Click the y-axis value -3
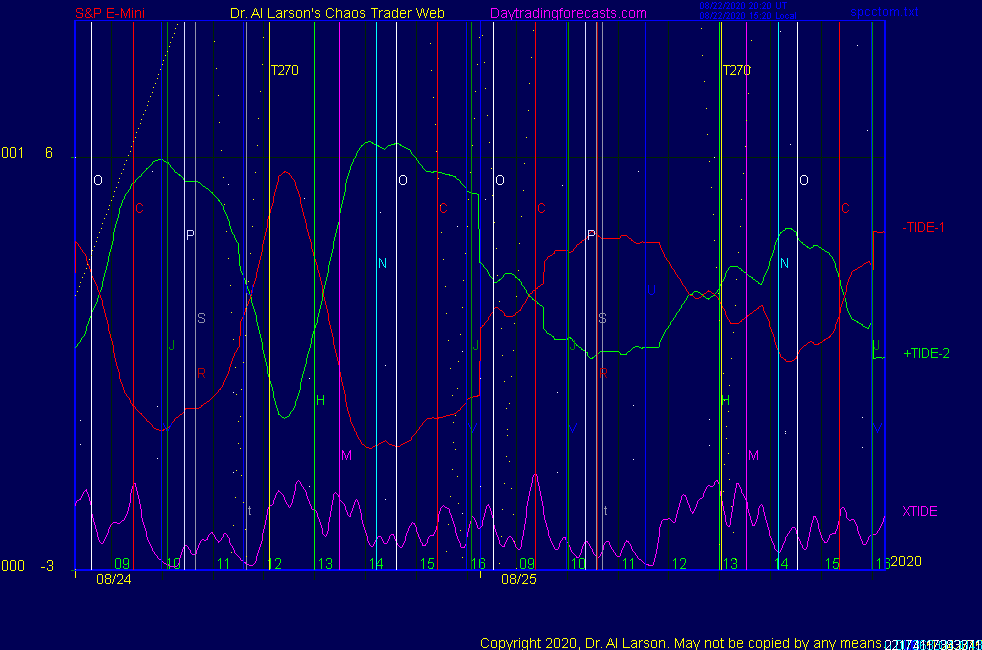The image size is (982, 650). click(x=47, y=566)
